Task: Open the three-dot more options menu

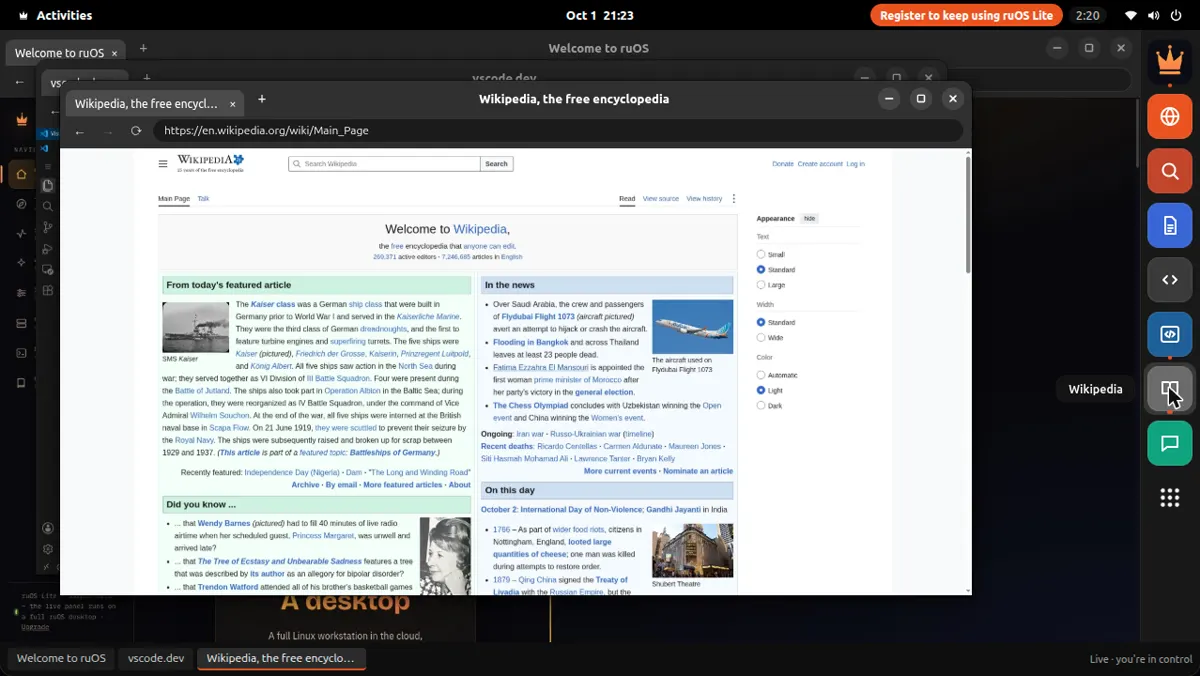Action: tap(733, 199)
